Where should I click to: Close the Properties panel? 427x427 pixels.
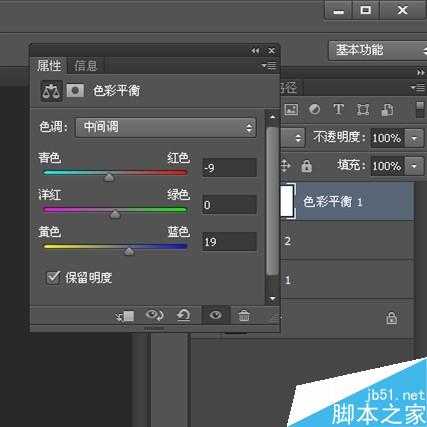coord(271,51)
